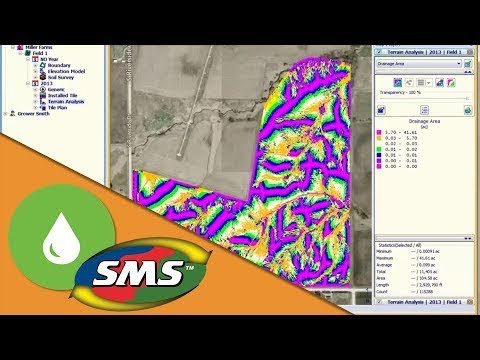Click the Count statistic value 115388
Viewport: 480px width, 360px height.
(421, 291)
